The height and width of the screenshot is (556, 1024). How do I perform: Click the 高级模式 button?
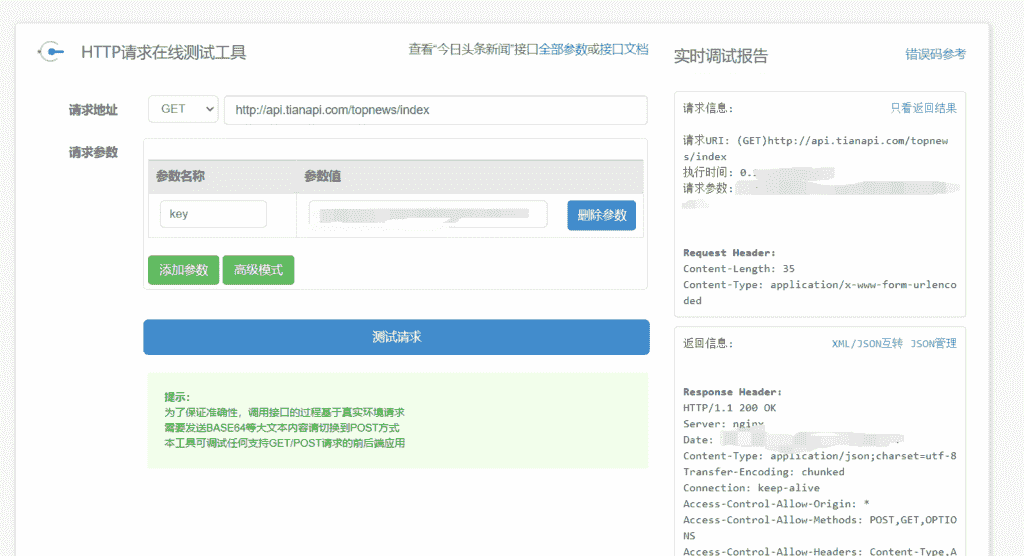click(x=259, y=270)
